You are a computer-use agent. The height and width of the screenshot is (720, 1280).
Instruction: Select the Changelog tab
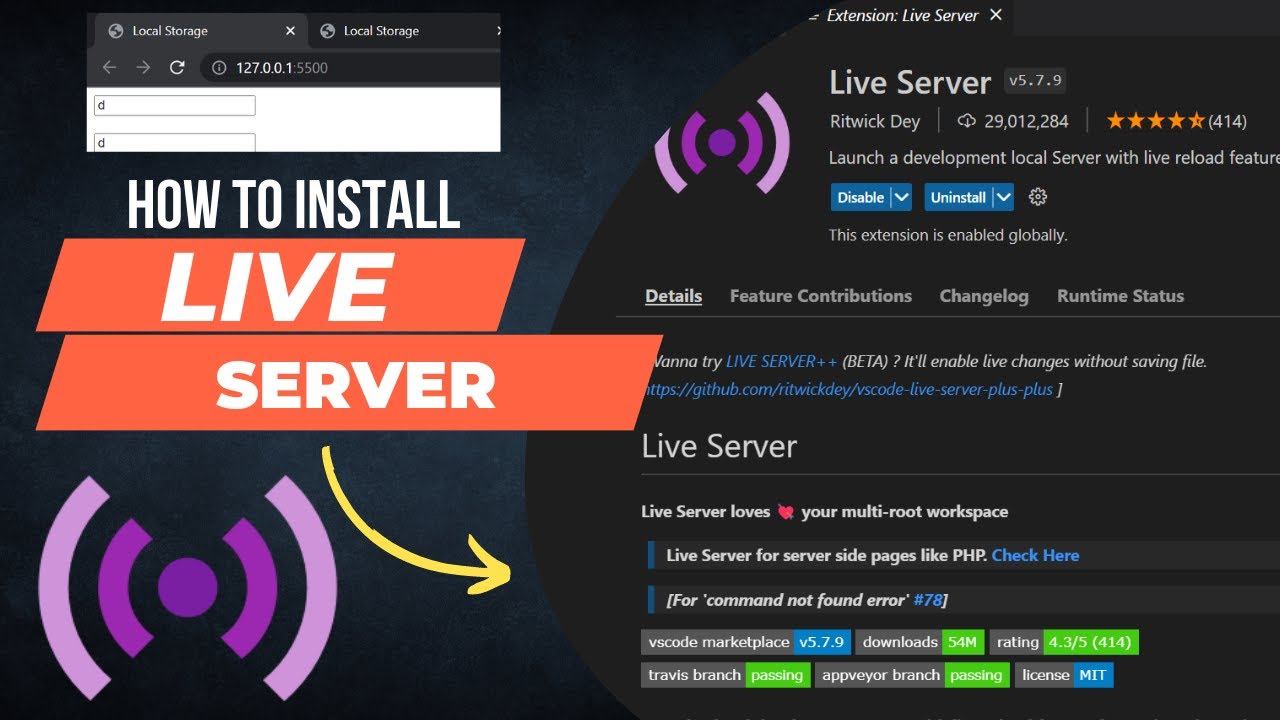coord(984,296)
